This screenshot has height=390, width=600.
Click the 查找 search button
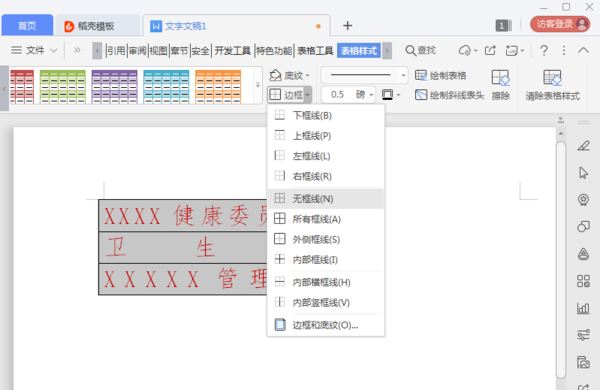pos(420,50)
